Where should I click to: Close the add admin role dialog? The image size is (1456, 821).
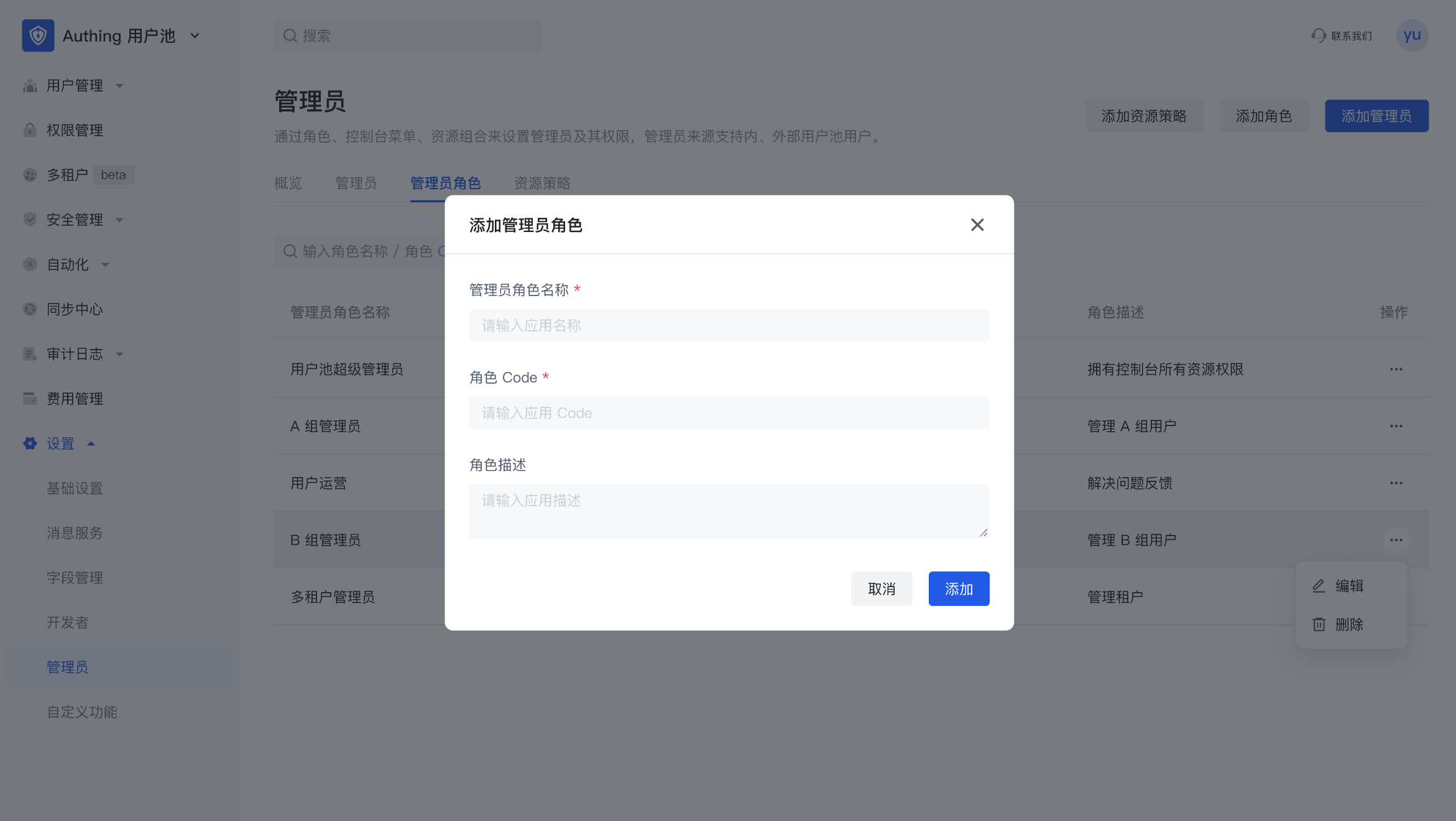[x=977, y=225]
